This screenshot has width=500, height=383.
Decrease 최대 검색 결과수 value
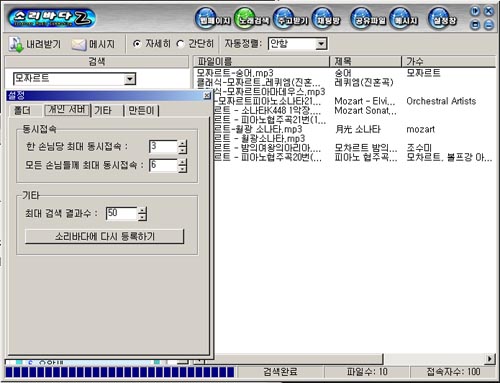pos(142,217)
